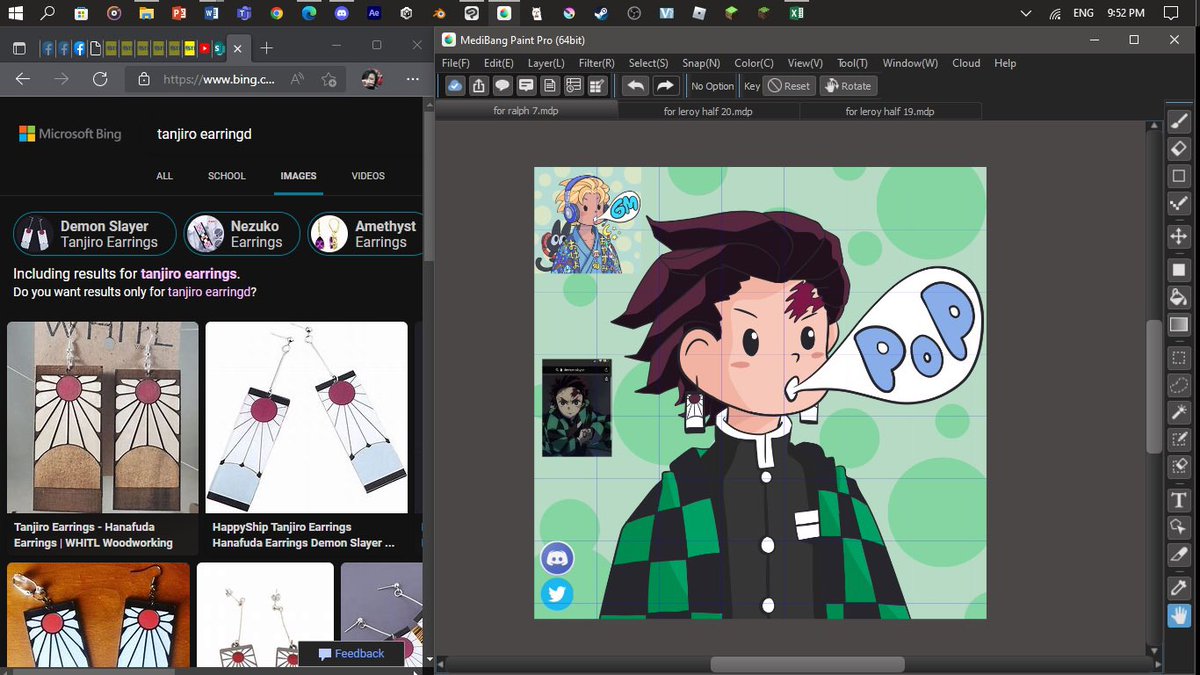Image resolution: width=1200 pixels, height=675 pixels.
Task: Click the Reset rotation button
Action: tap(789, 86)
